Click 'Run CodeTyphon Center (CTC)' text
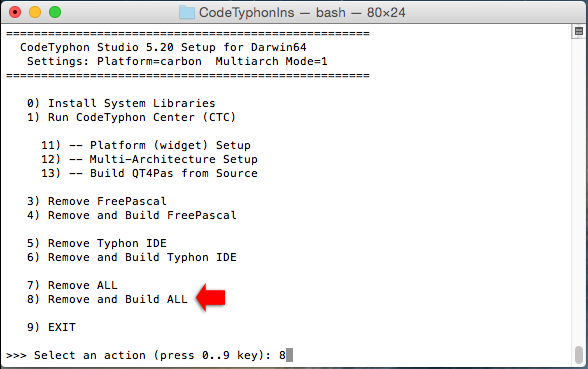 [142, 117]
